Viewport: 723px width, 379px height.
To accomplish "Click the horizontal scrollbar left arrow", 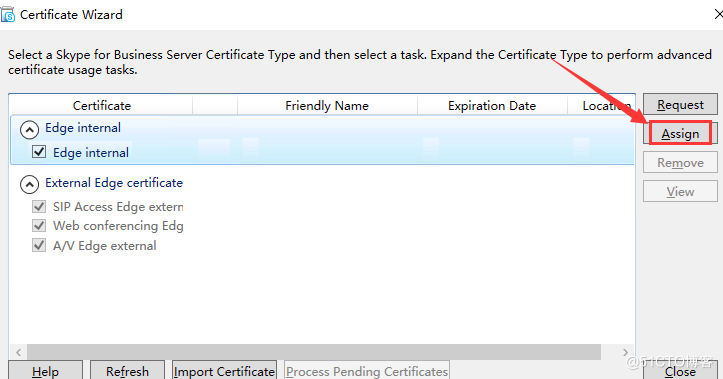I will 18,352.
